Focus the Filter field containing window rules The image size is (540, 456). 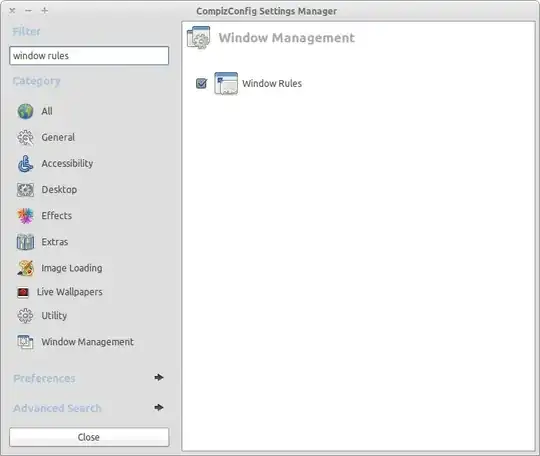click(89, 55)
